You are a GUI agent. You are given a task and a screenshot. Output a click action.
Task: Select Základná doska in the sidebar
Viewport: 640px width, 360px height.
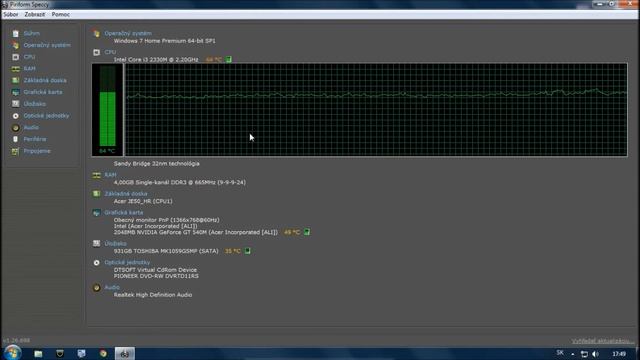(x=45, y=80)
